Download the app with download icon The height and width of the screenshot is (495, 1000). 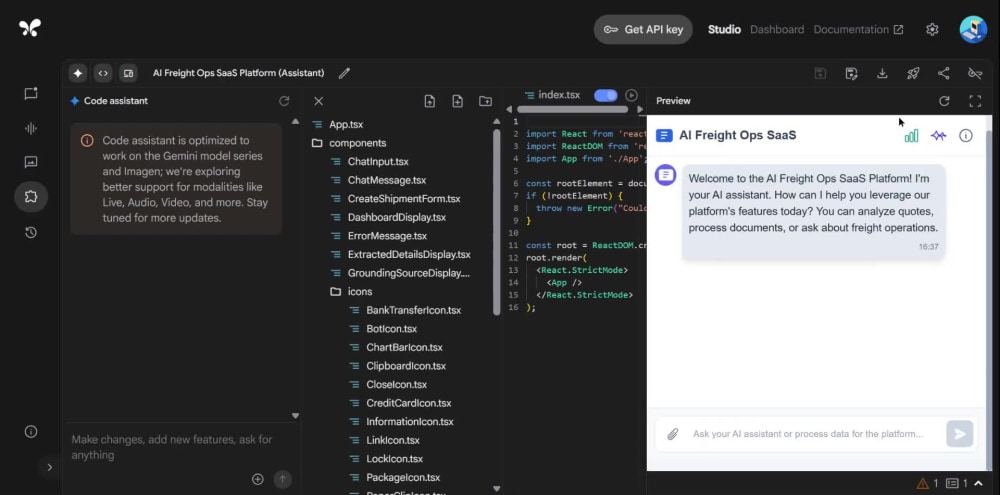(x=882, y=73)
